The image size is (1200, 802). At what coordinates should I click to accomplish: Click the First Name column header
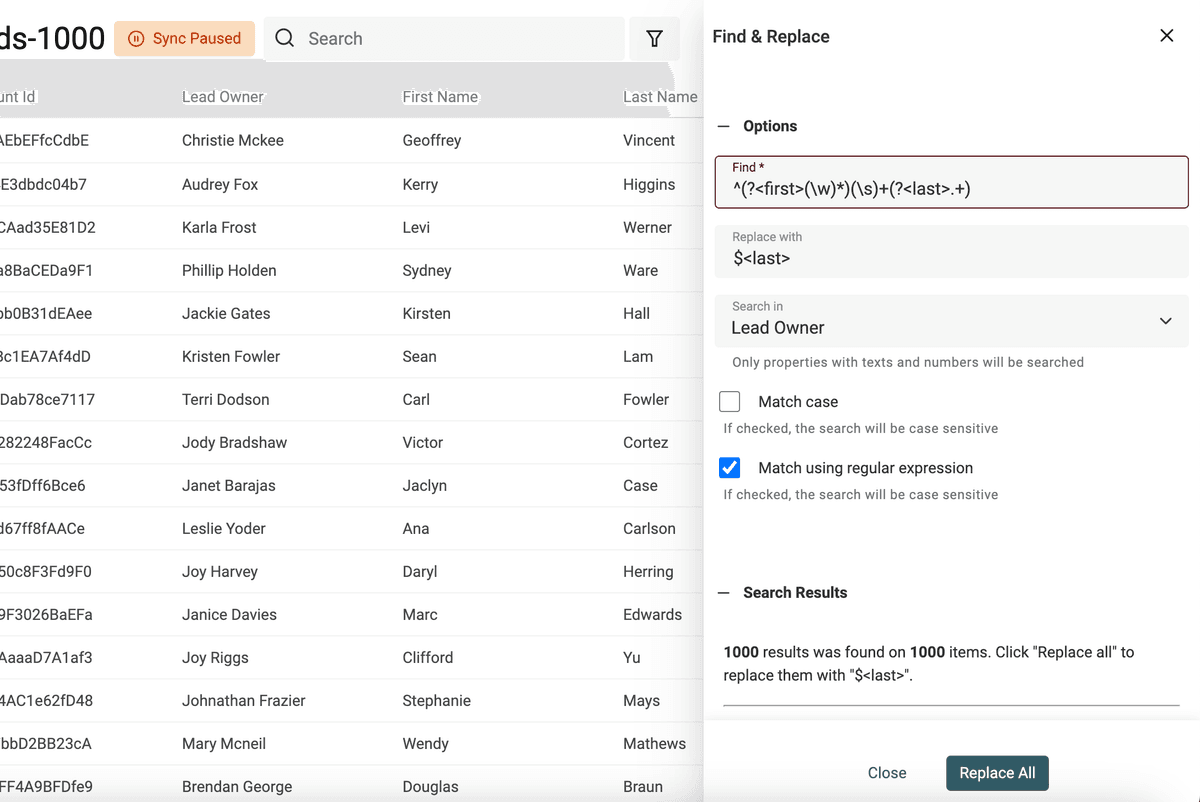click(440, 97)
